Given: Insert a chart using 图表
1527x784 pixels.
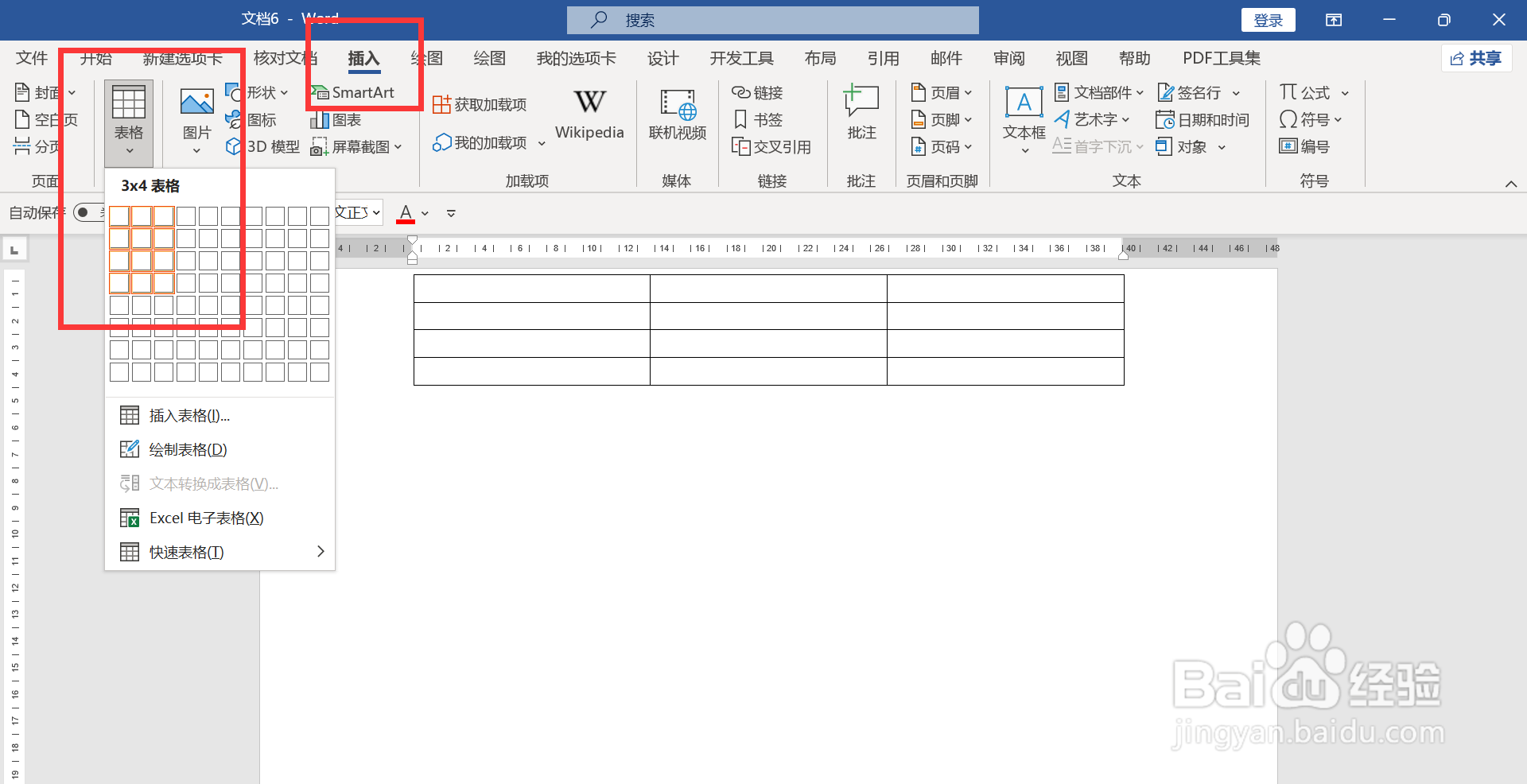Looking at the screenshot, I should [336, 120].
